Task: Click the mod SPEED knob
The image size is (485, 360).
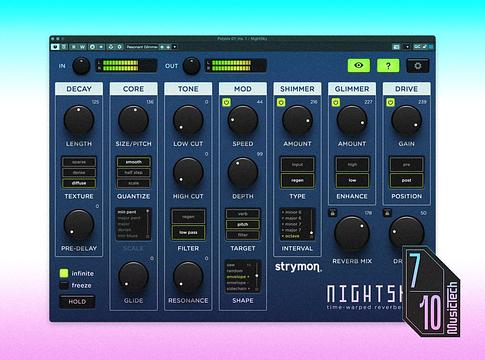Action: click(x=243, y=120)
